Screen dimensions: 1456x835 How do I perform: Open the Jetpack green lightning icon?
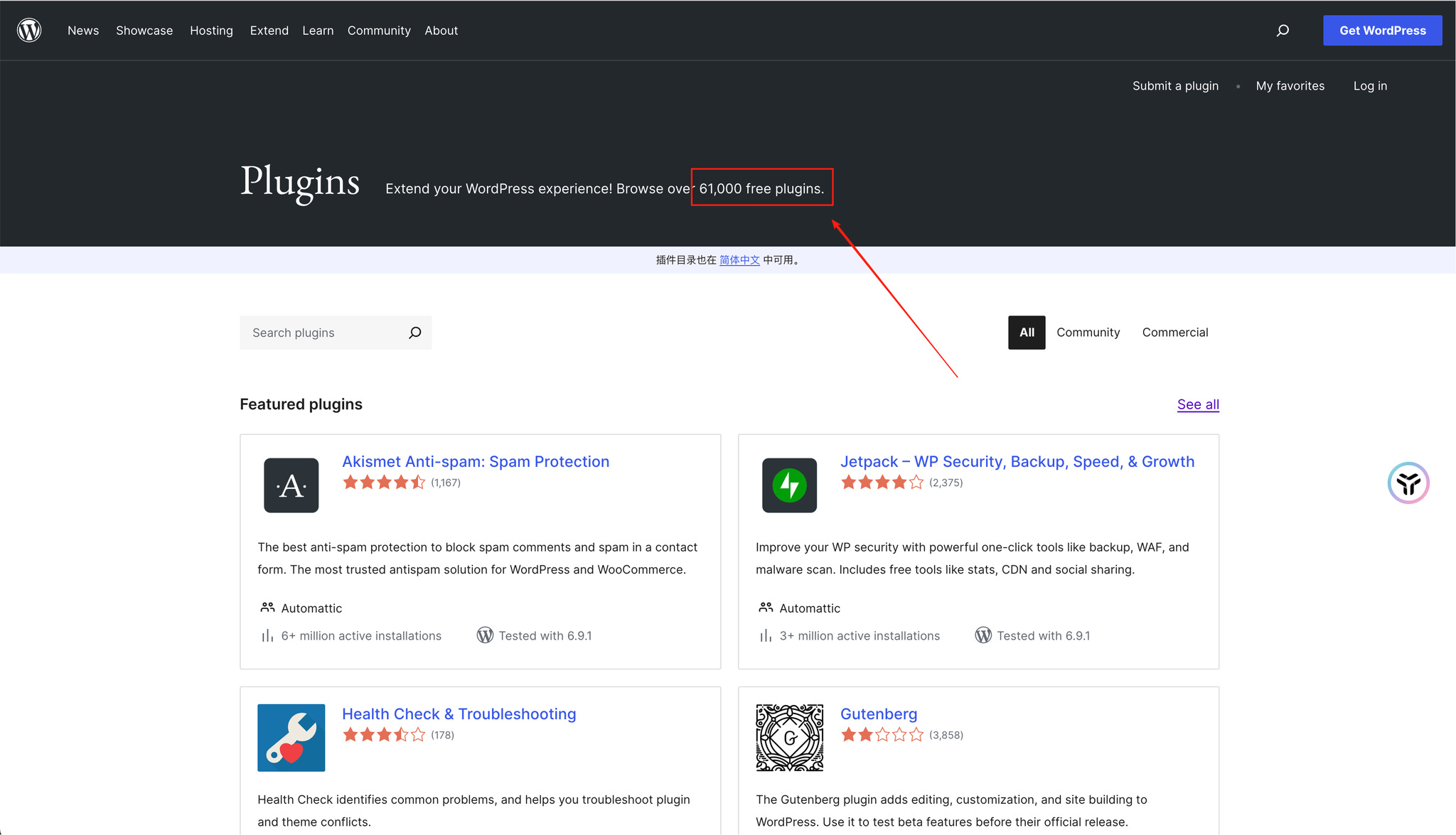789,485
